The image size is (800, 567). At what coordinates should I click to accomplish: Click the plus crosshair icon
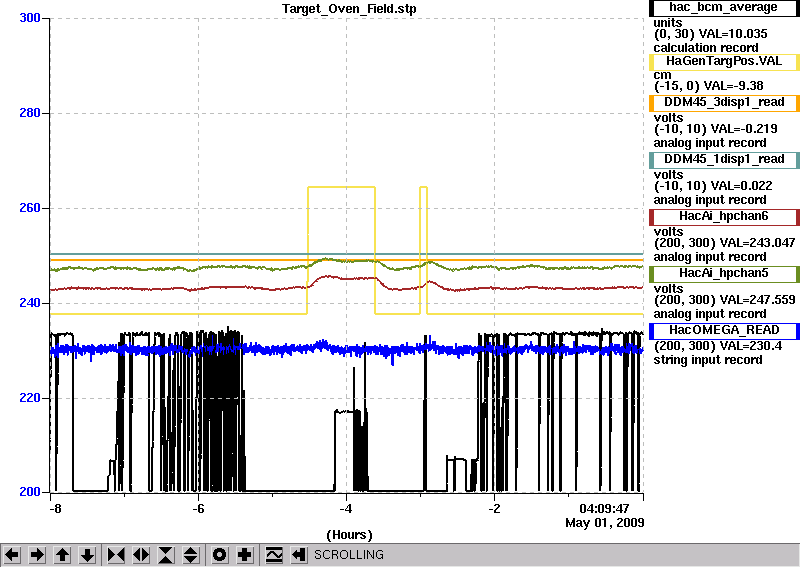(x=244, y=555)
